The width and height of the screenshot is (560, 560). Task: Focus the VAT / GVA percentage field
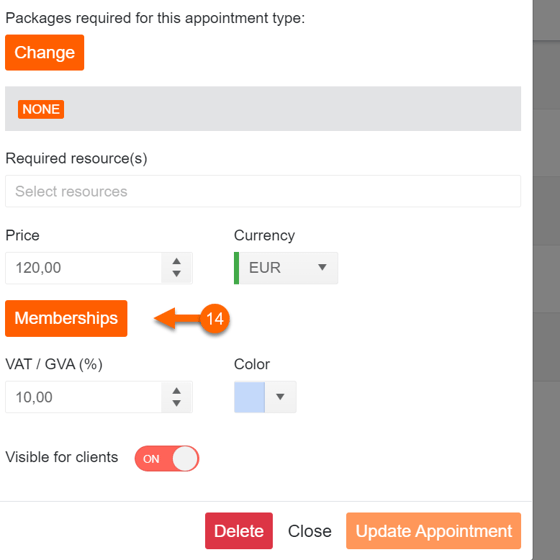pyautogui.click(x=84, y=397)
